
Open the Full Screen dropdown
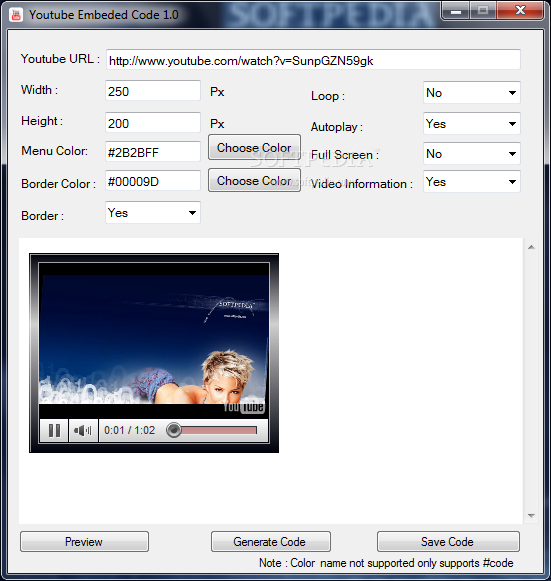472,154
